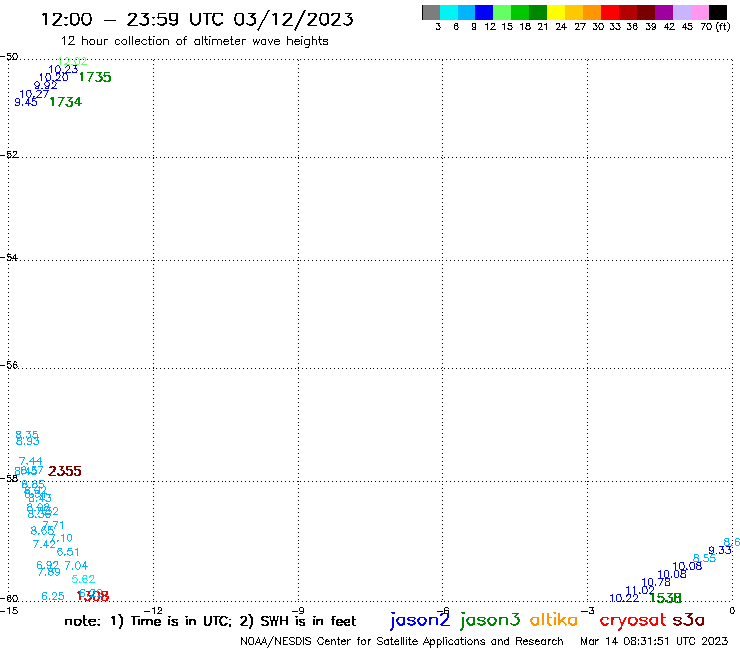Select the jason3 satellite legend label

(490, 620)
